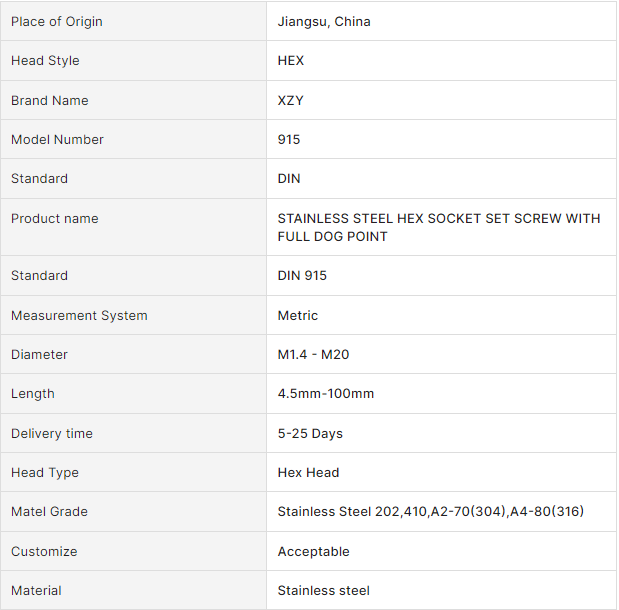Viewport: 619px width, 610px height.
Task: Select the "Hex Head" value cell
Action: 308,472
